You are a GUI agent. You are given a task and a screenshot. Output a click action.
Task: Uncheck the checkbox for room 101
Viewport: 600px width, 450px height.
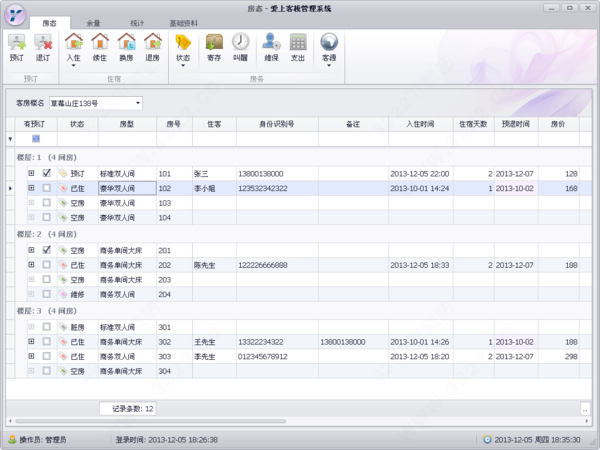[x=46, y=173]
